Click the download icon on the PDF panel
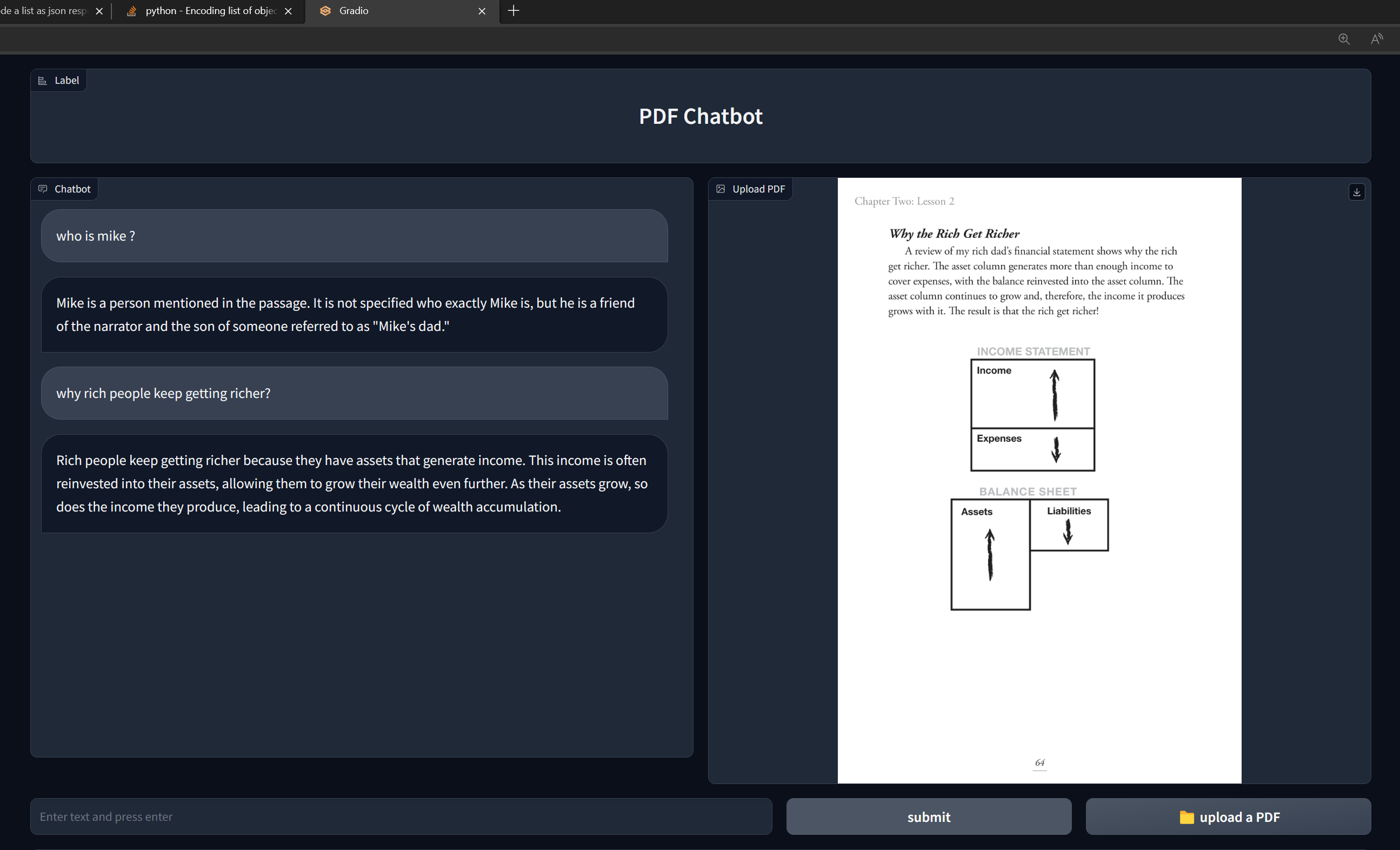1400x850 pixels. [x=1356, y=192]
